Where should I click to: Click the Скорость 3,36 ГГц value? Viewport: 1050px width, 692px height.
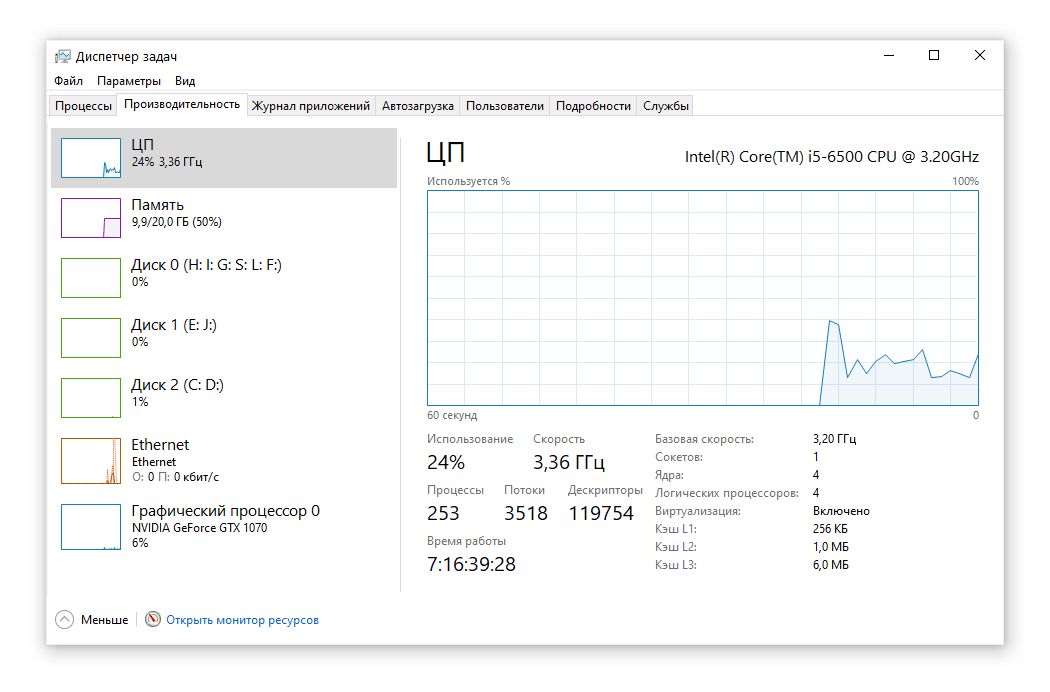pos(569,462)
